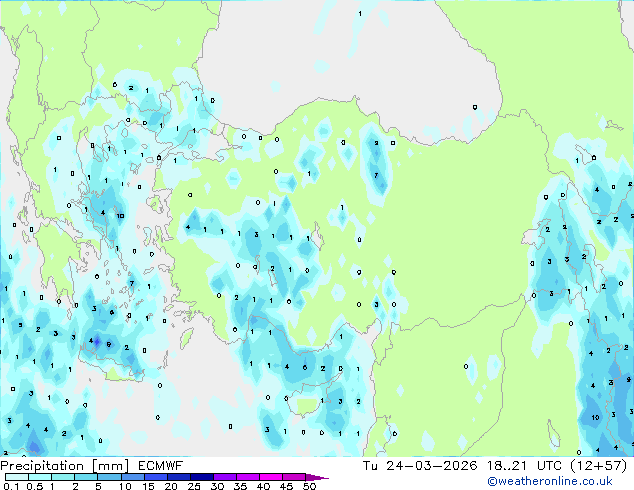
Task: Click the 2–5 mm legend color box
Action: pyautogui.click(x=86, y=477)
